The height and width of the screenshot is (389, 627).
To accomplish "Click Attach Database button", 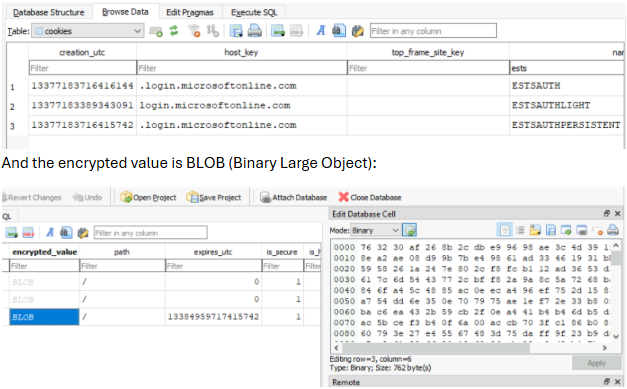I will click(294, 197).
